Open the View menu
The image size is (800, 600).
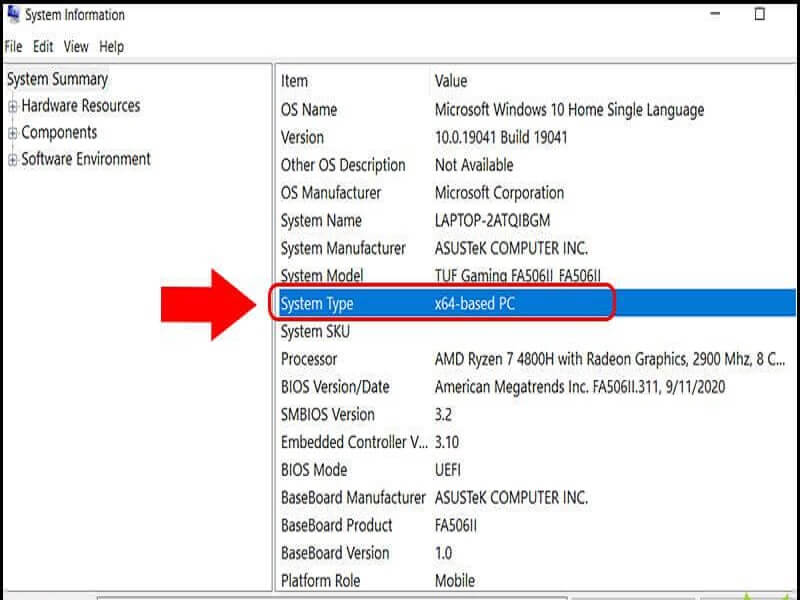pyautogui.click(x=74, y=46)
